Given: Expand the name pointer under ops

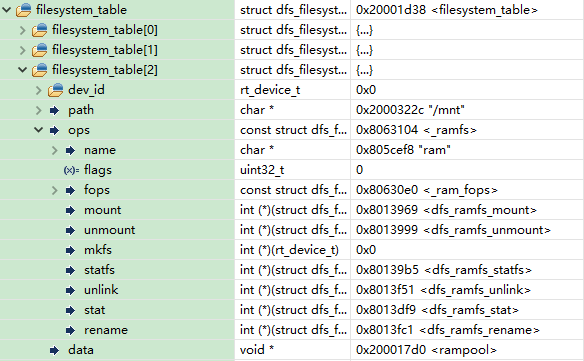Looking at the screenshot, I should click(55, 150).
